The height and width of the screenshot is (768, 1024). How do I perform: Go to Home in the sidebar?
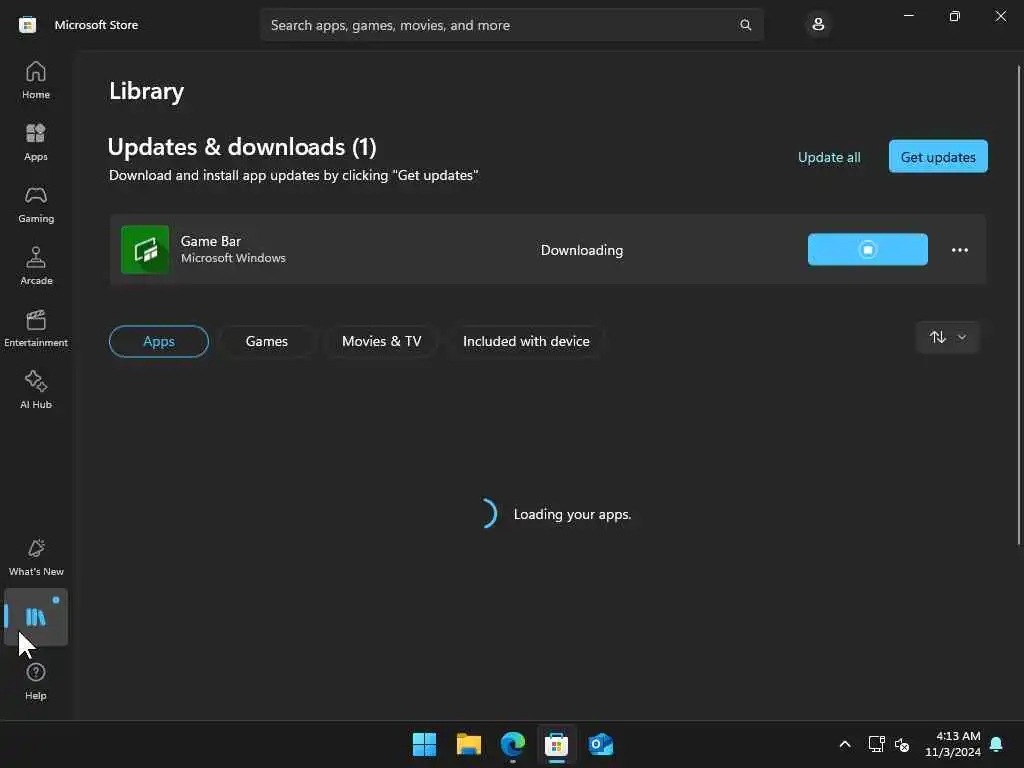coord(36,80)
